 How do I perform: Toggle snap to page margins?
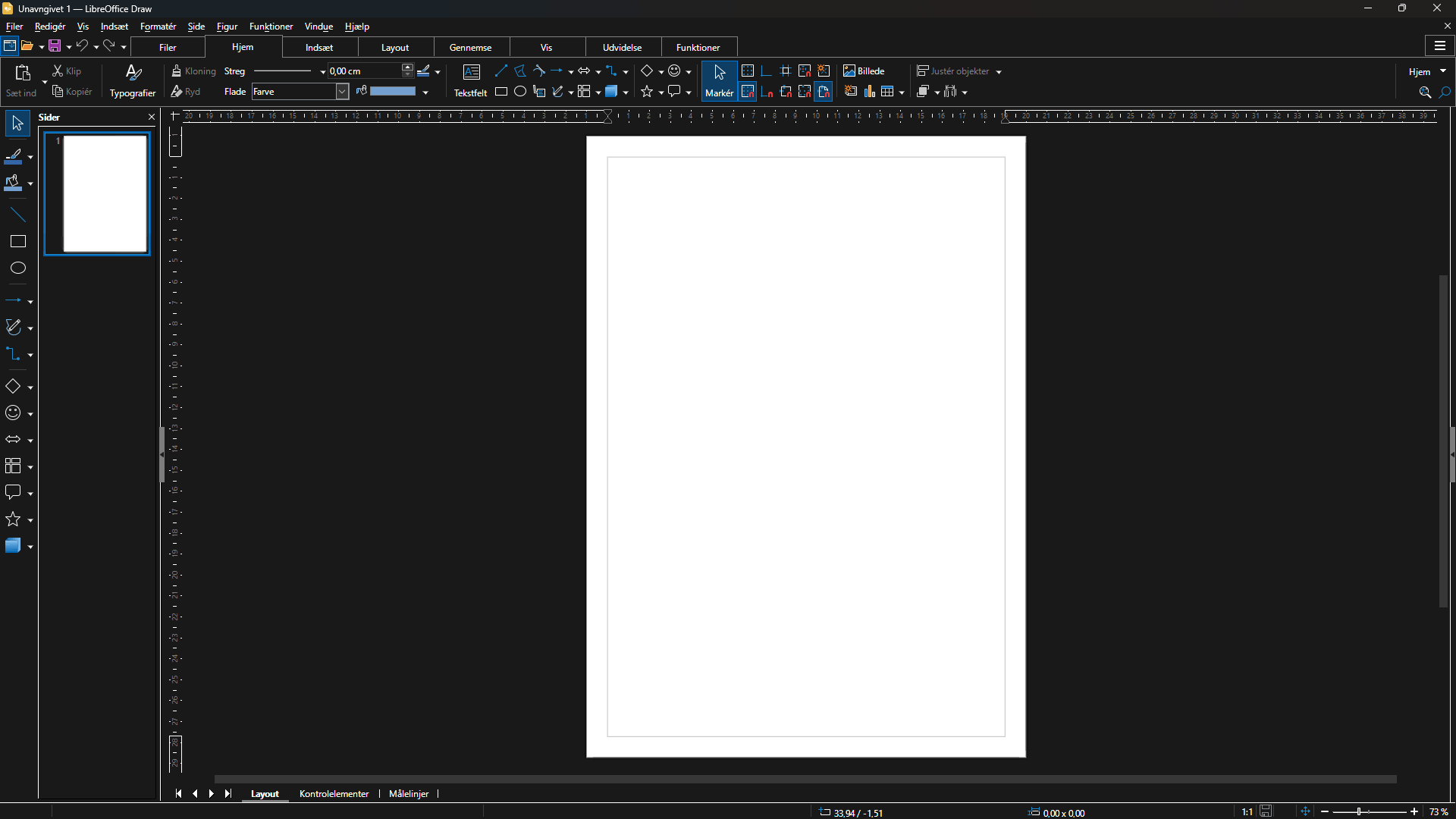click(824, 91)
